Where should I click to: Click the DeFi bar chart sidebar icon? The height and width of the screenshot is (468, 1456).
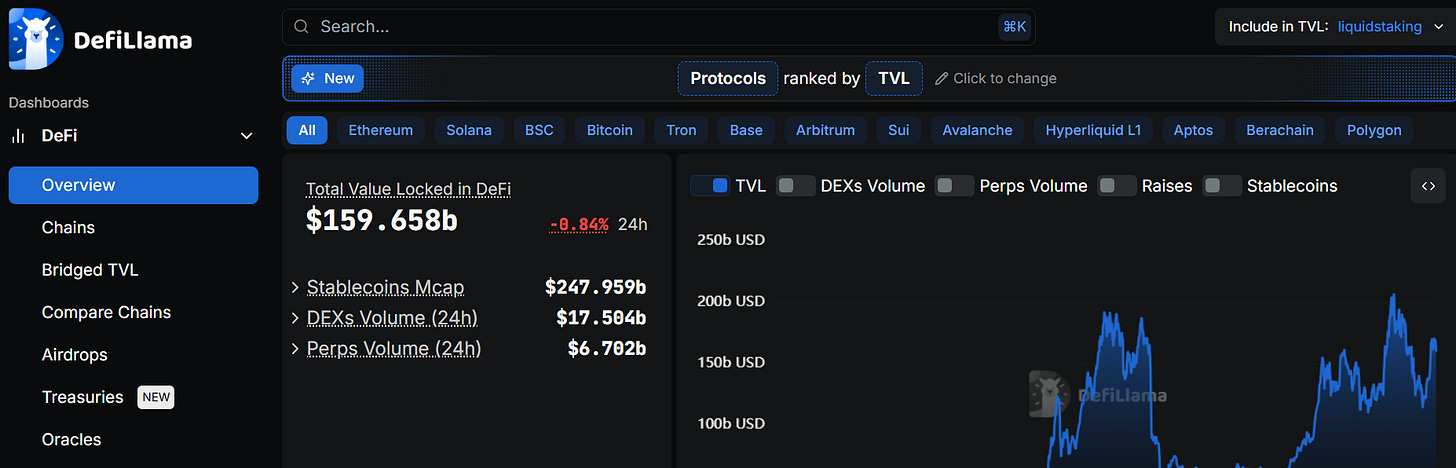pos(18,136)
